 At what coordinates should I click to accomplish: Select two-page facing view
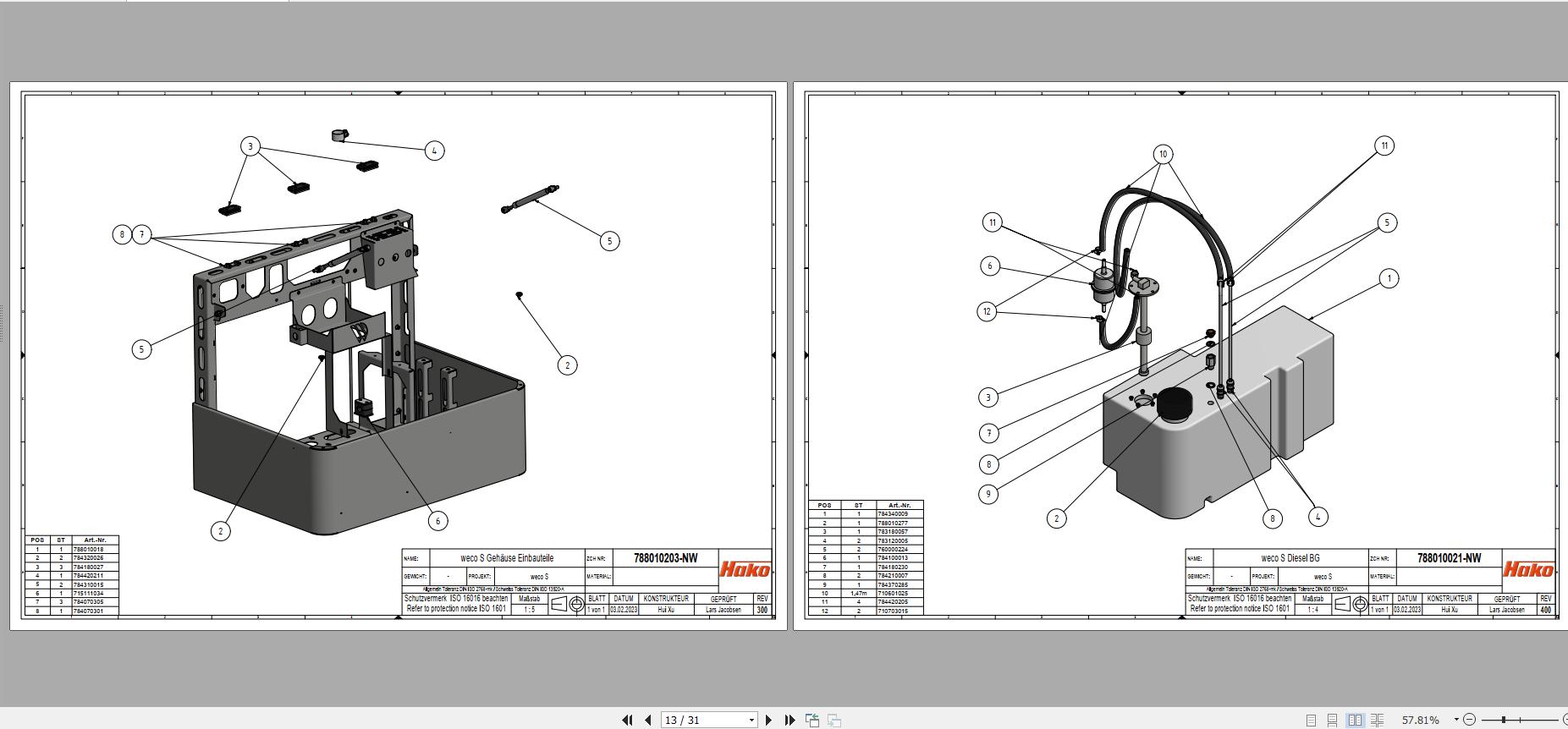(x=1355, y=720)
